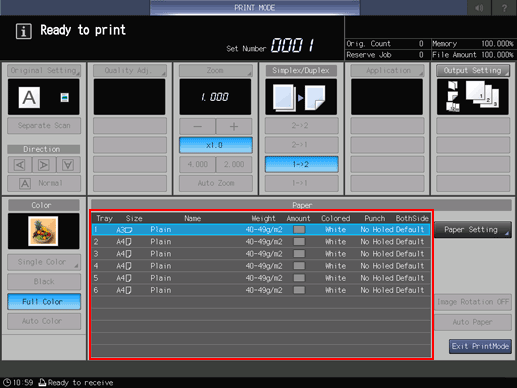
Task: Open the Output Setting panel
Action: pyautogui.click(x=473, y=70)
